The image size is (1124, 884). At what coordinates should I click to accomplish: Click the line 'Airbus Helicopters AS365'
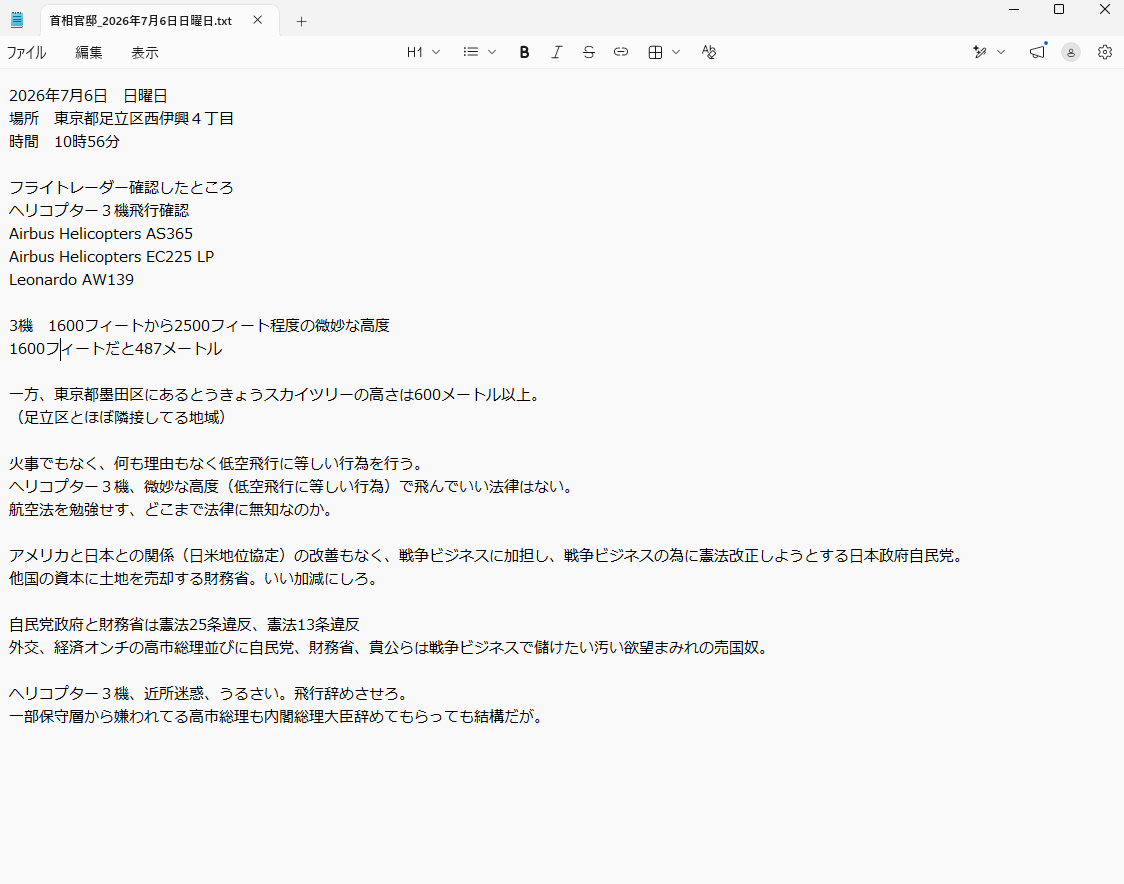tap(101, 234)
